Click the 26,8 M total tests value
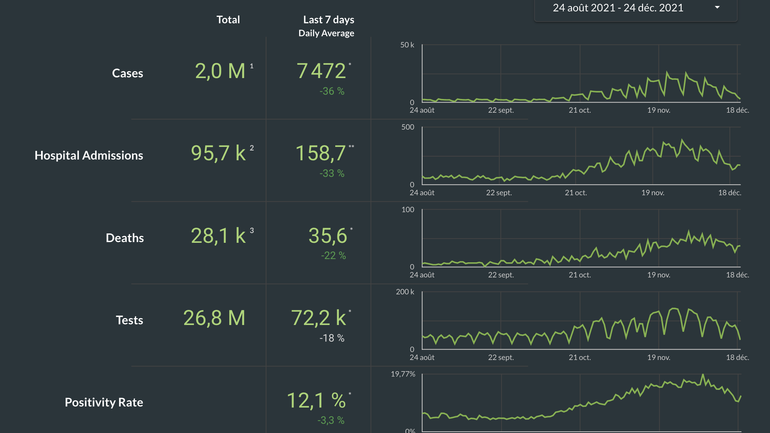Image resolution: width=770 pixels, height=433 pixels. (214, 319)
